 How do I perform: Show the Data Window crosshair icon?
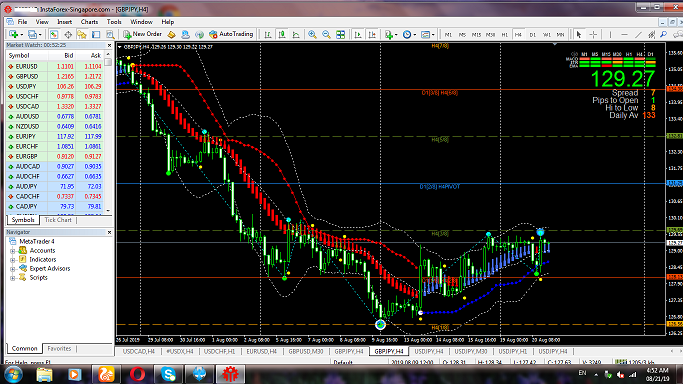68,34
